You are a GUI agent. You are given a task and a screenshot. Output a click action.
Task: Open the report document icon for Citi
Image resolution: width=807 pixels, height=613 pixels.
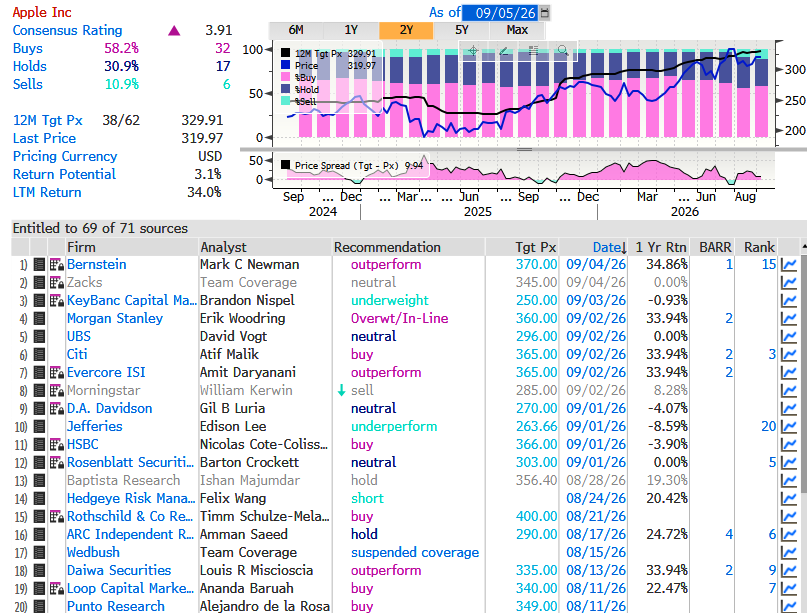point(39,355)
